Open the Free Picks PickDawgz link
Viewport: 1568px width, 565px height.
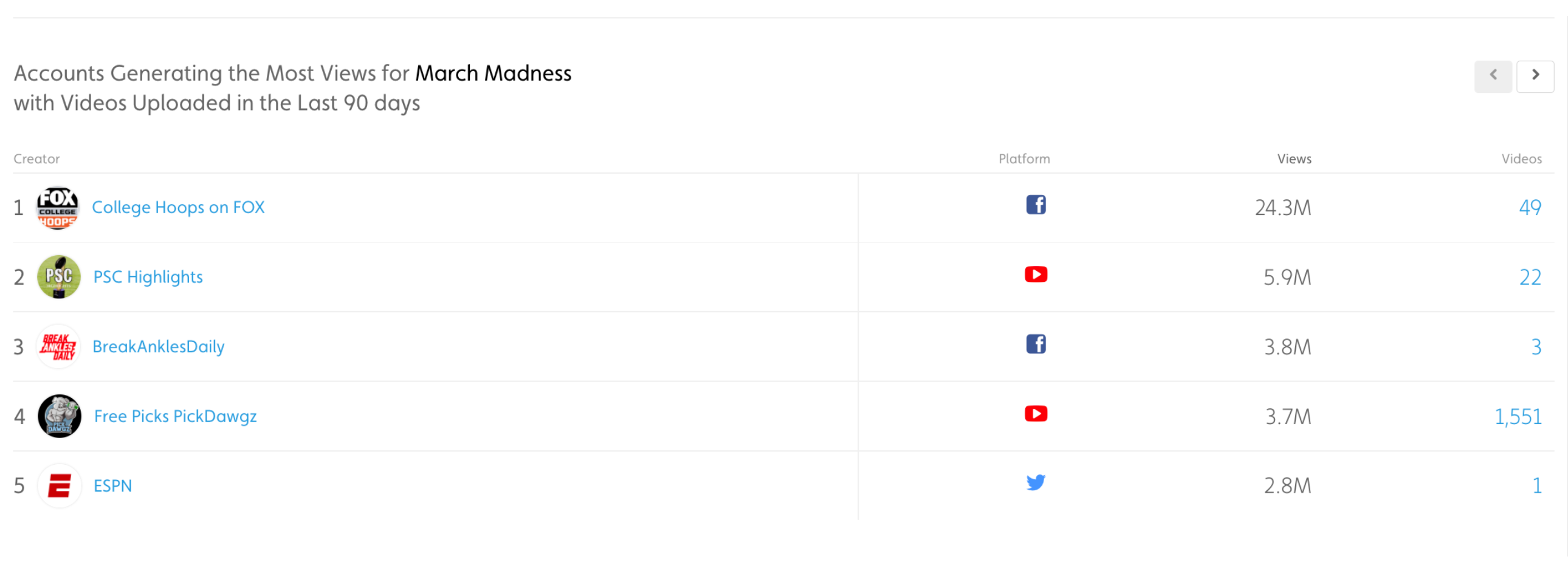click(175, 417)
